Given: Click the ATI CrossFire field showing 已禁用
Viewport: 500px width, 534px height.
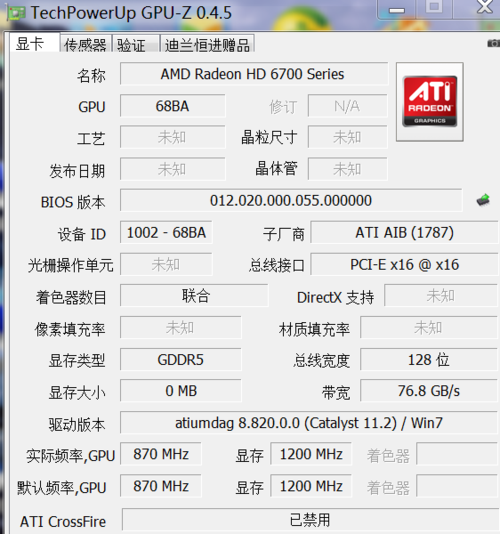Looking at the screenshot, I should click(310, 519).
